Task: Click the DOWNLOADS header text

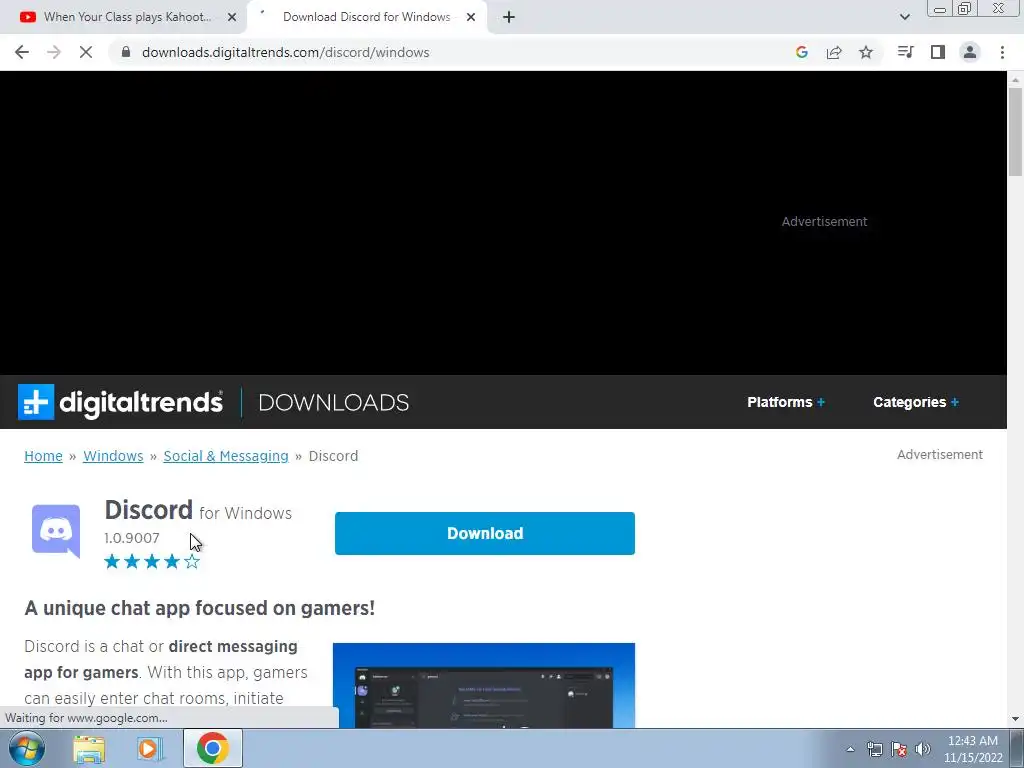Action: 334,402
